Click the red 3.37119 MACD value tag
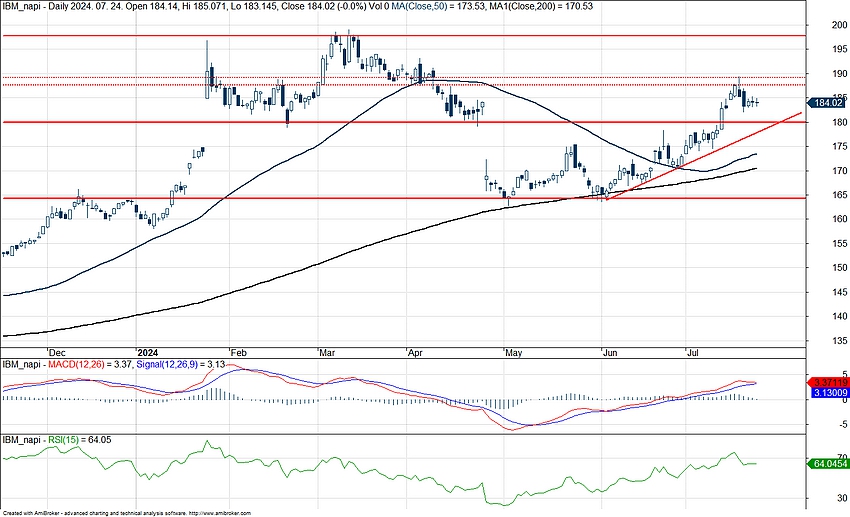Image resolution: width=850 pixels, height=517 pixels. [x=828, y=383]
